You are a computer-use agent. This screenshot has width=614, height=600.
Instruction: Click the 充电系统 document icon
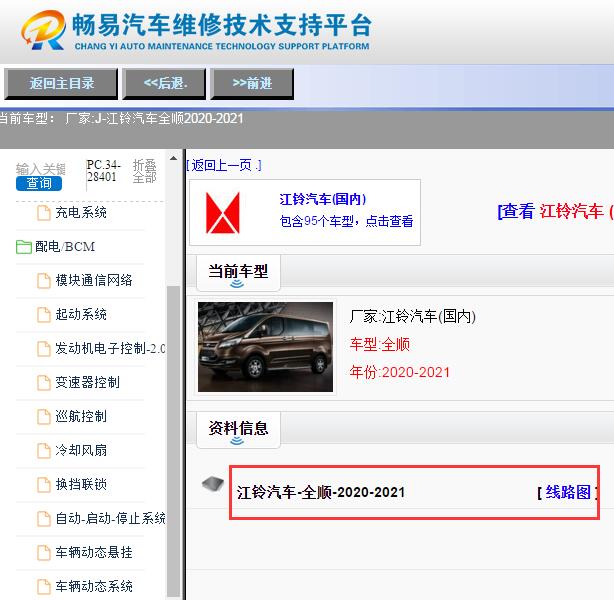click(43, 213)
